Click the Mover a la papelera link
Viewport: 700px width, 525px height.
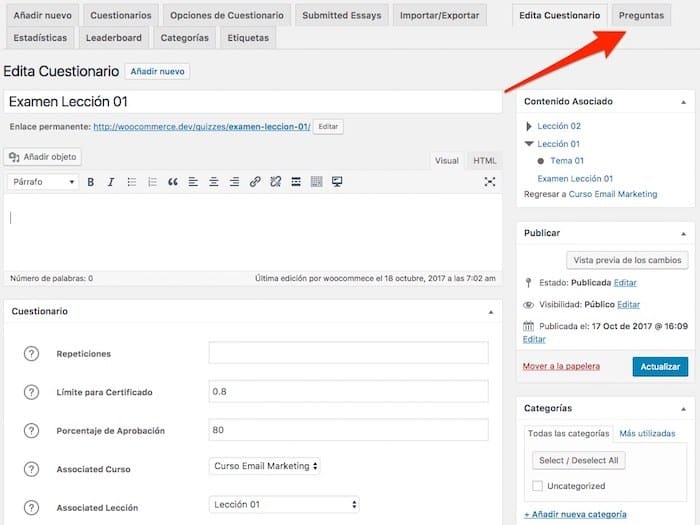561,367
